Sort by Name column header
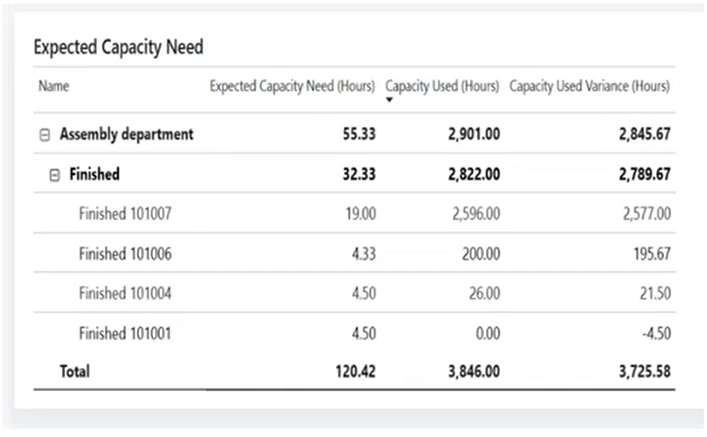This screenshot has width=707, height=437. tap(52, 86)
